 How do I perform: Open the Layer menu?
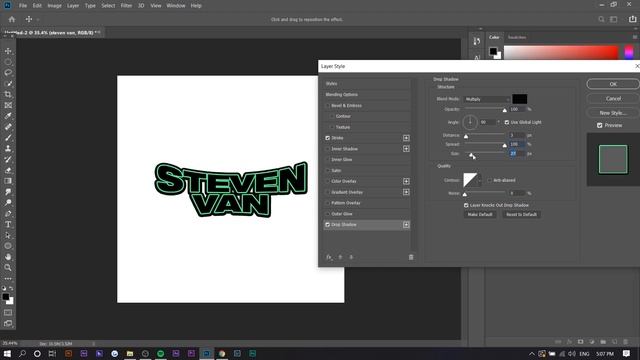[x=73, y=6]
